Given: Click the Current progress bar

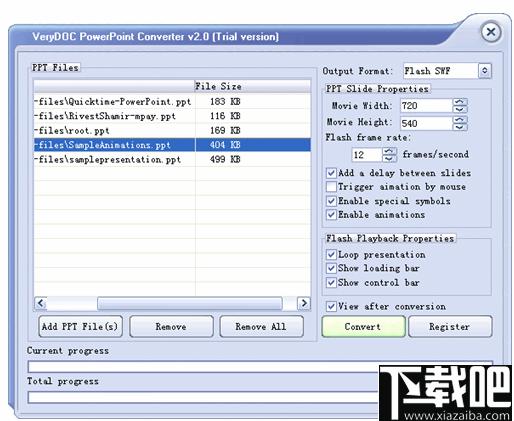Looking at the screenshot, I should click(x=260, y=366).
